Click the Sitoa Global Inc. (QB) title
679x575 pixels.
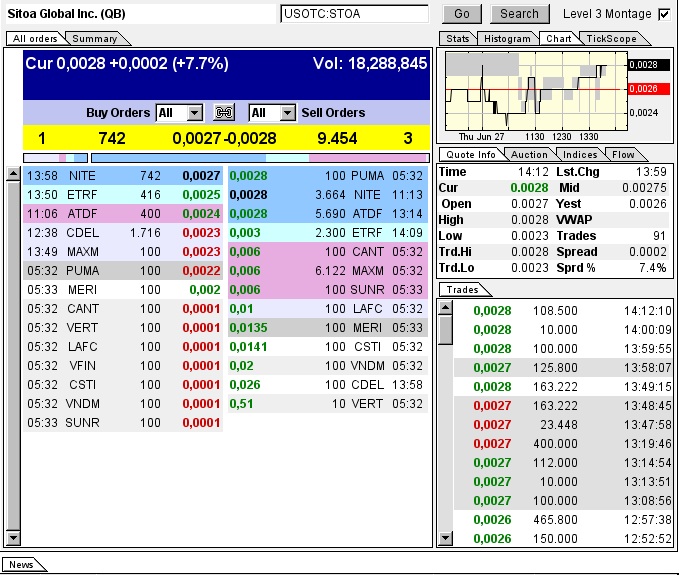coord(66,14)
